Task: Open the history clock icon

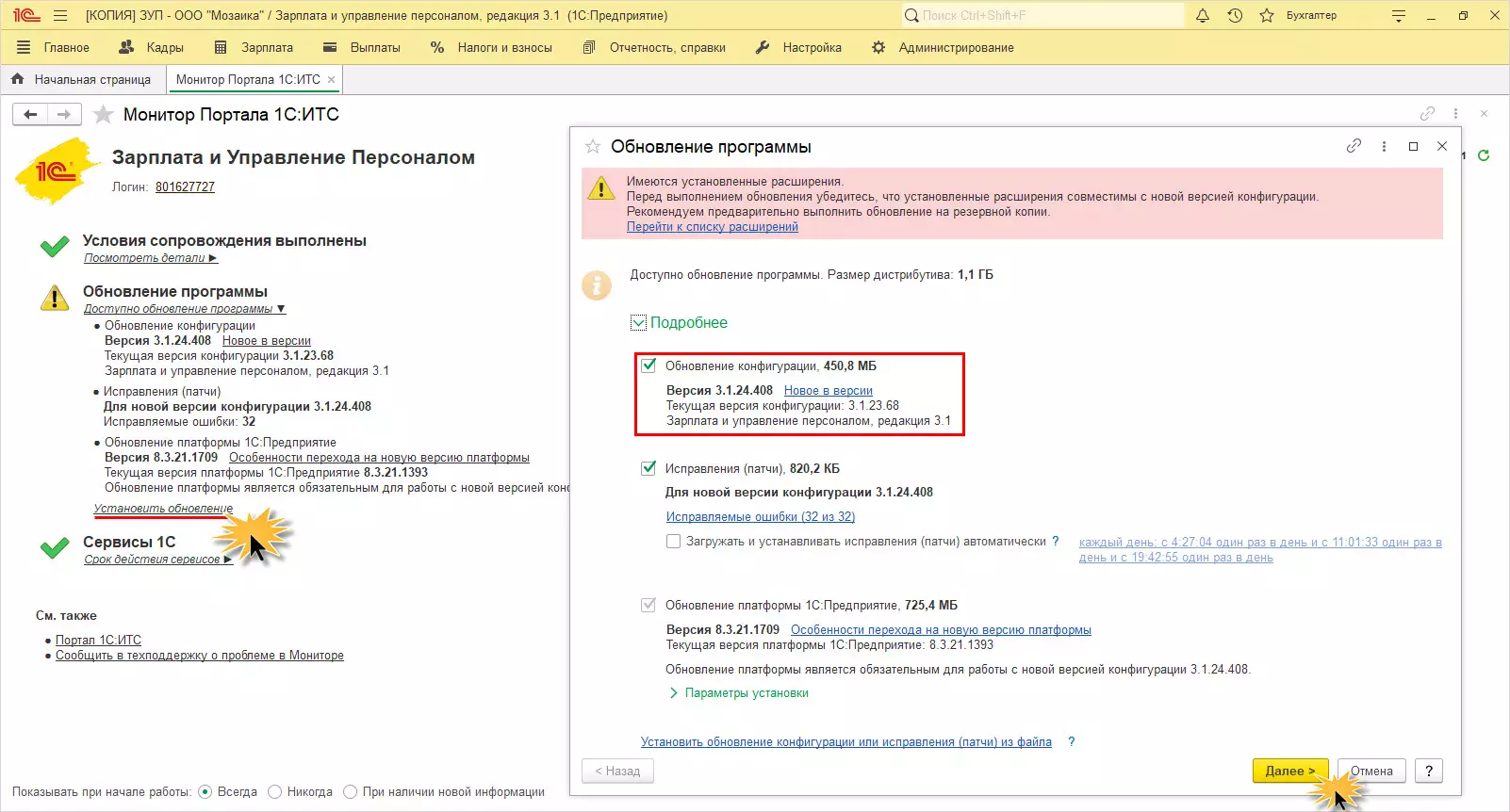Action: pos(1235,15)
